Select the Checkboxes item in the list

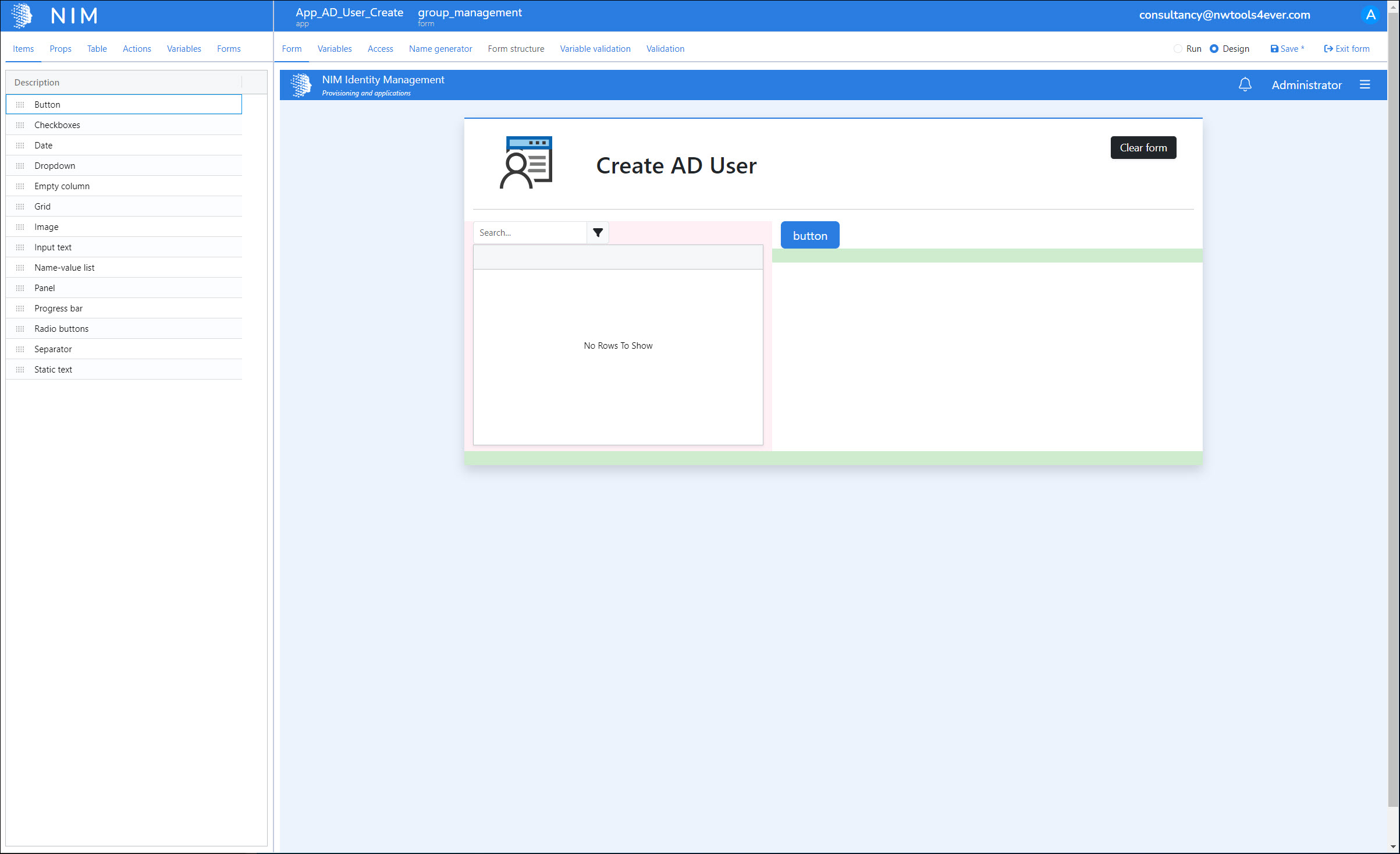[x=57, y=125]
